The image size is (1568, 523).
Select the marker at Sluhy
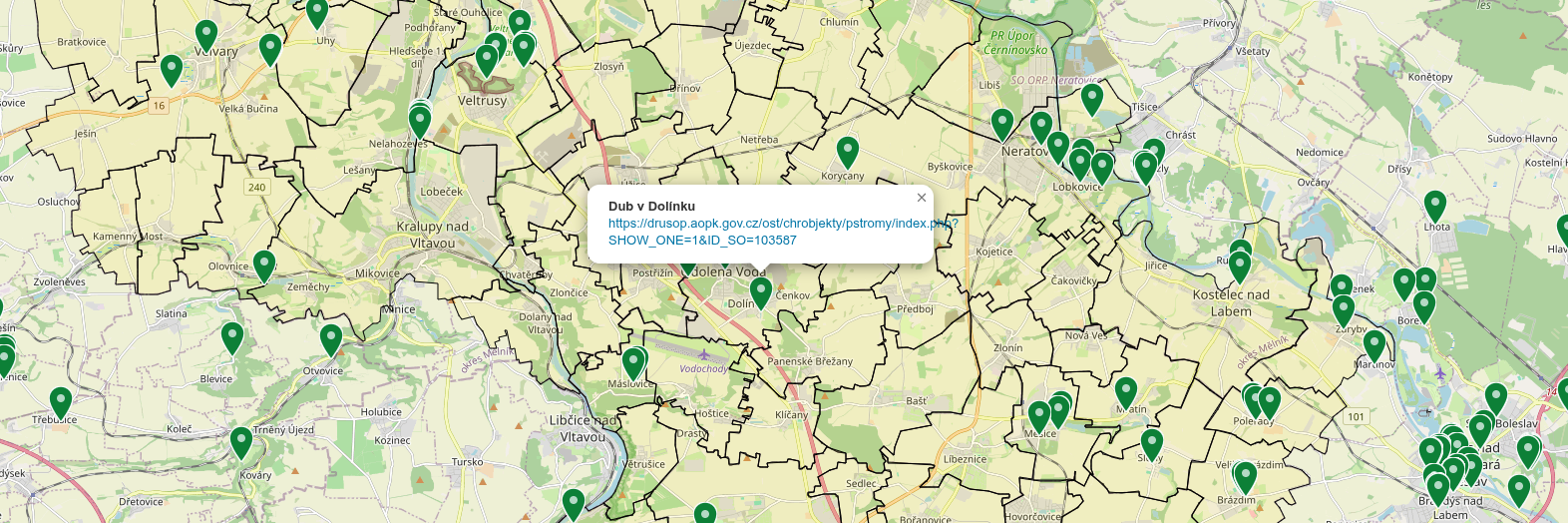pyautogui.click(x=1152, y=444)
